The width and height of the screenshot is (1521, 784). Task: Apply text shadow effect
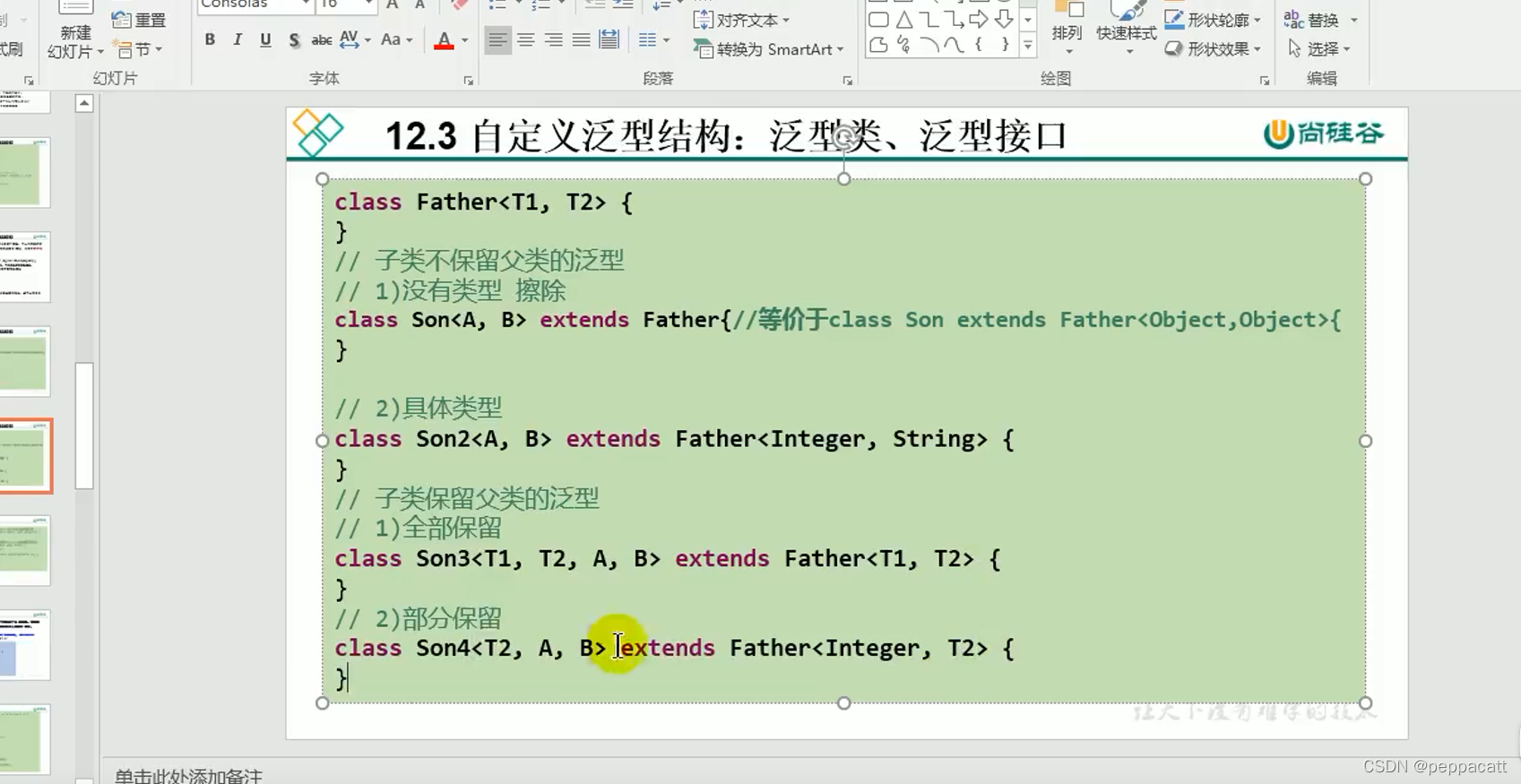[x=294, y=39]
